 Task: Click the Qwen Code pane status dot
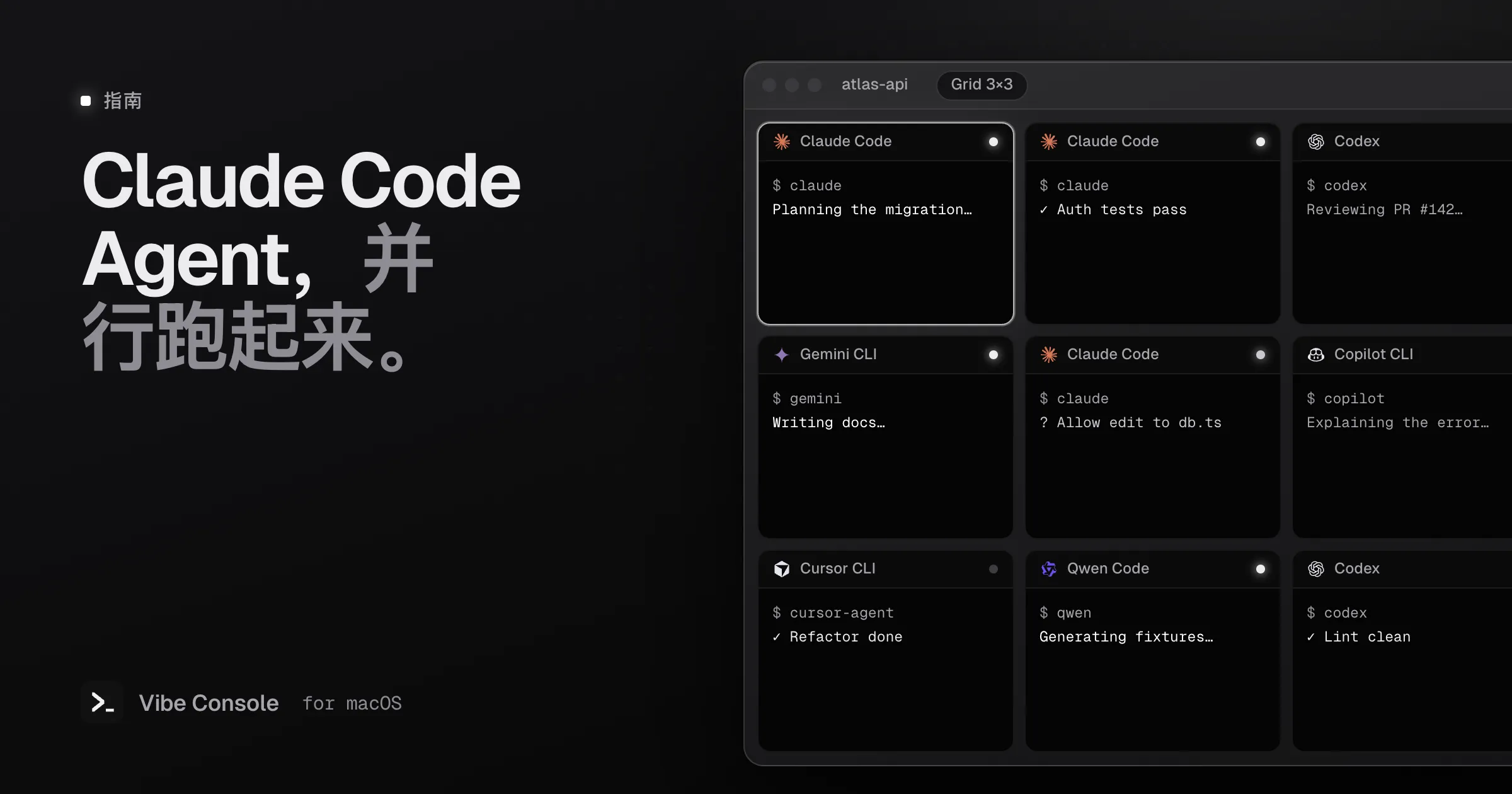click(x=1261, y=569)
